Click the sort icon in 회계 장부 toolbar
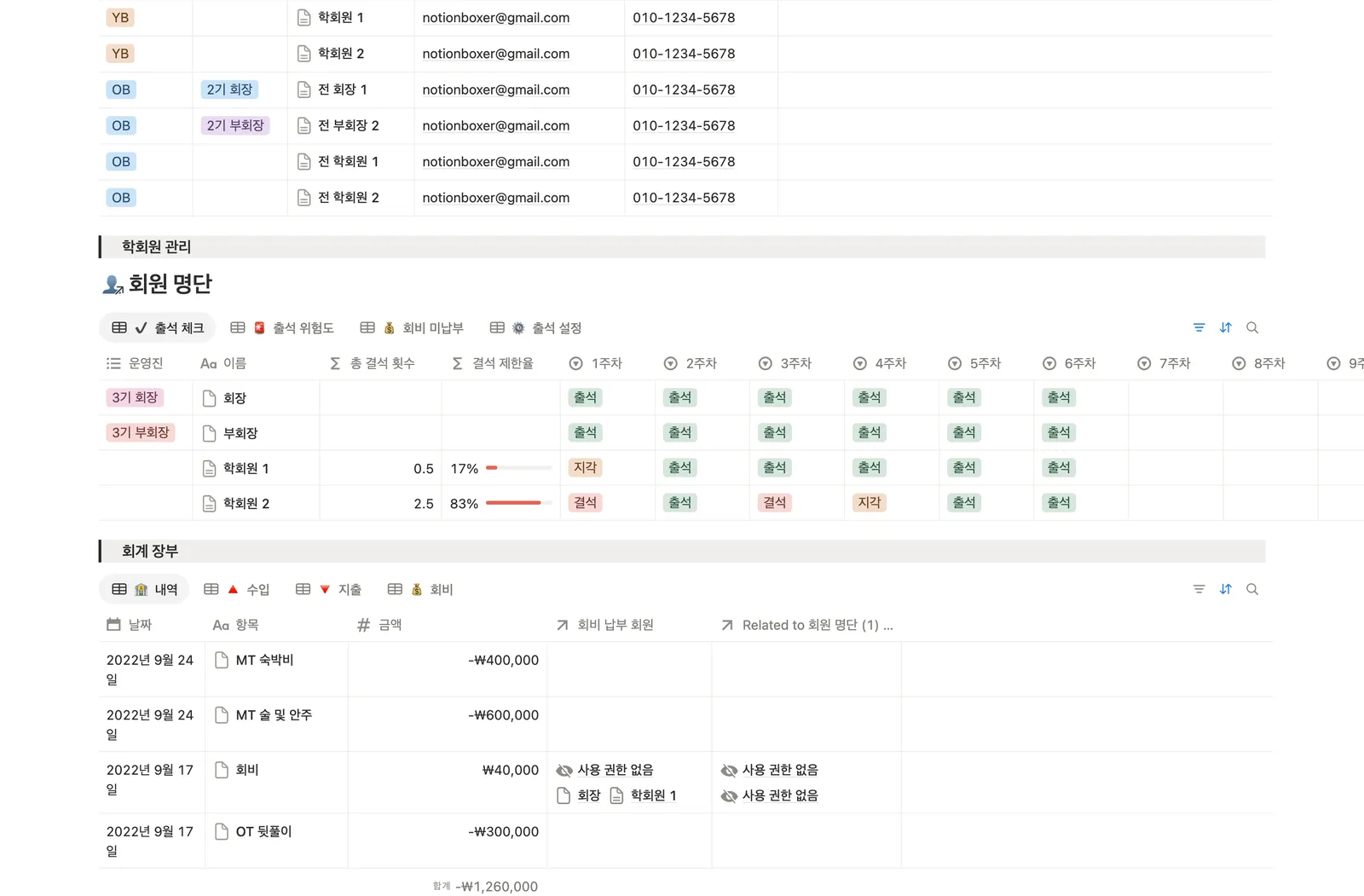This screenshot has height=896, width=1364. click(x=1225, y=589)
